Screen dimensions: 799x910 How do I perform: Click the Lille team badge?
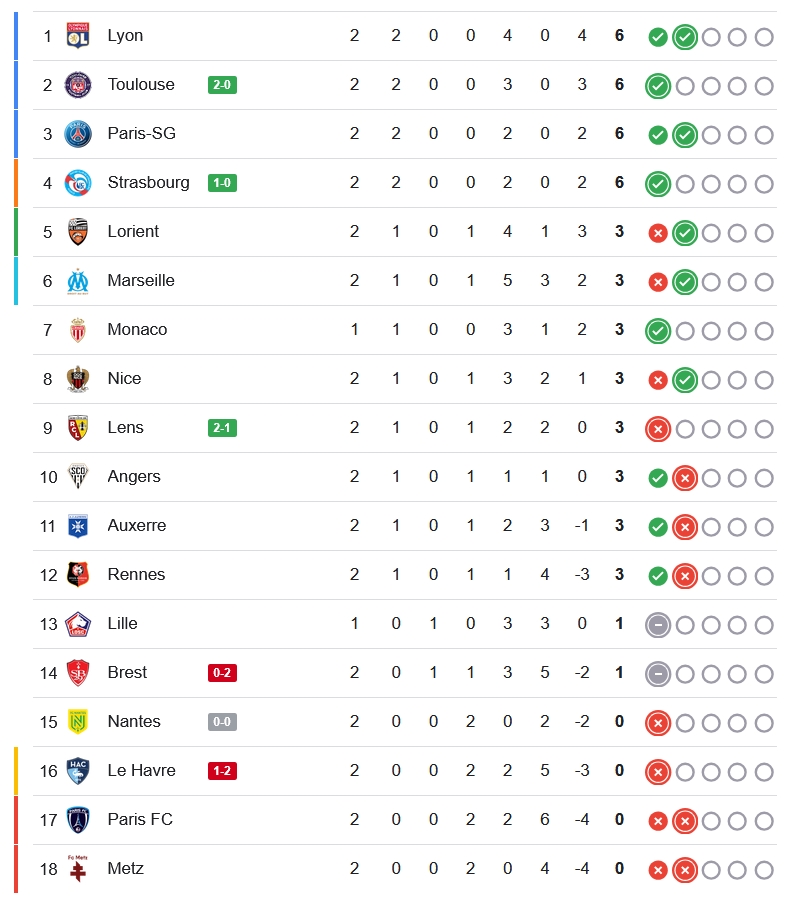78,624
